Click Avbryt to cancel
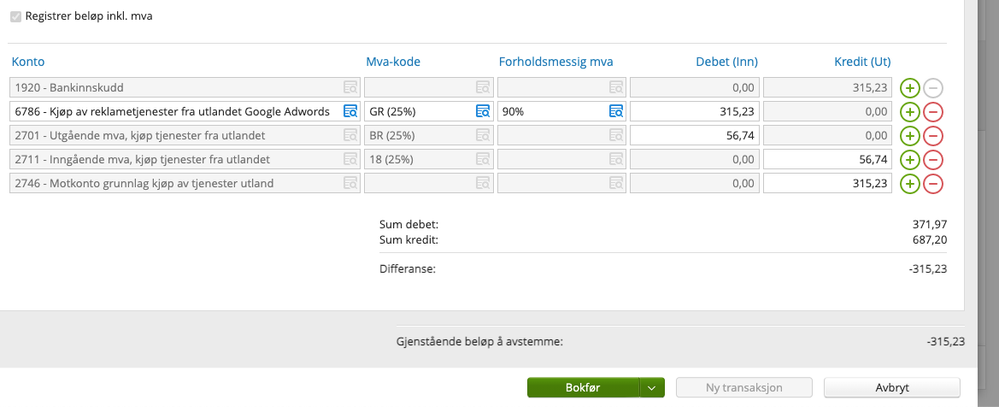This screenshot has height=407, width=999. click(x=892, y=387)
